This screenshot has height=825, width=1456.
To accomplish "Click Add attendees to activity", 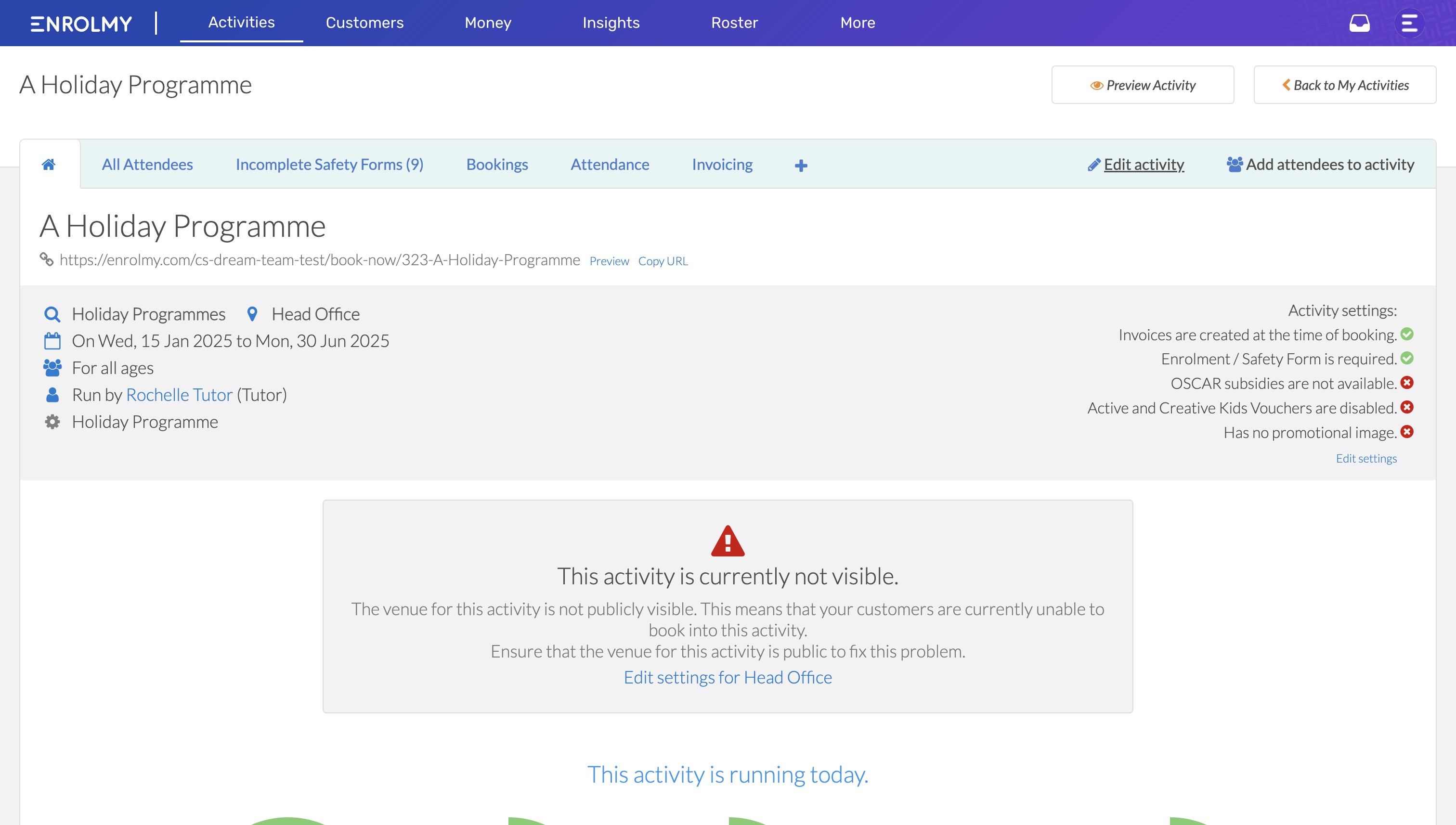I will coord(1330,164).
